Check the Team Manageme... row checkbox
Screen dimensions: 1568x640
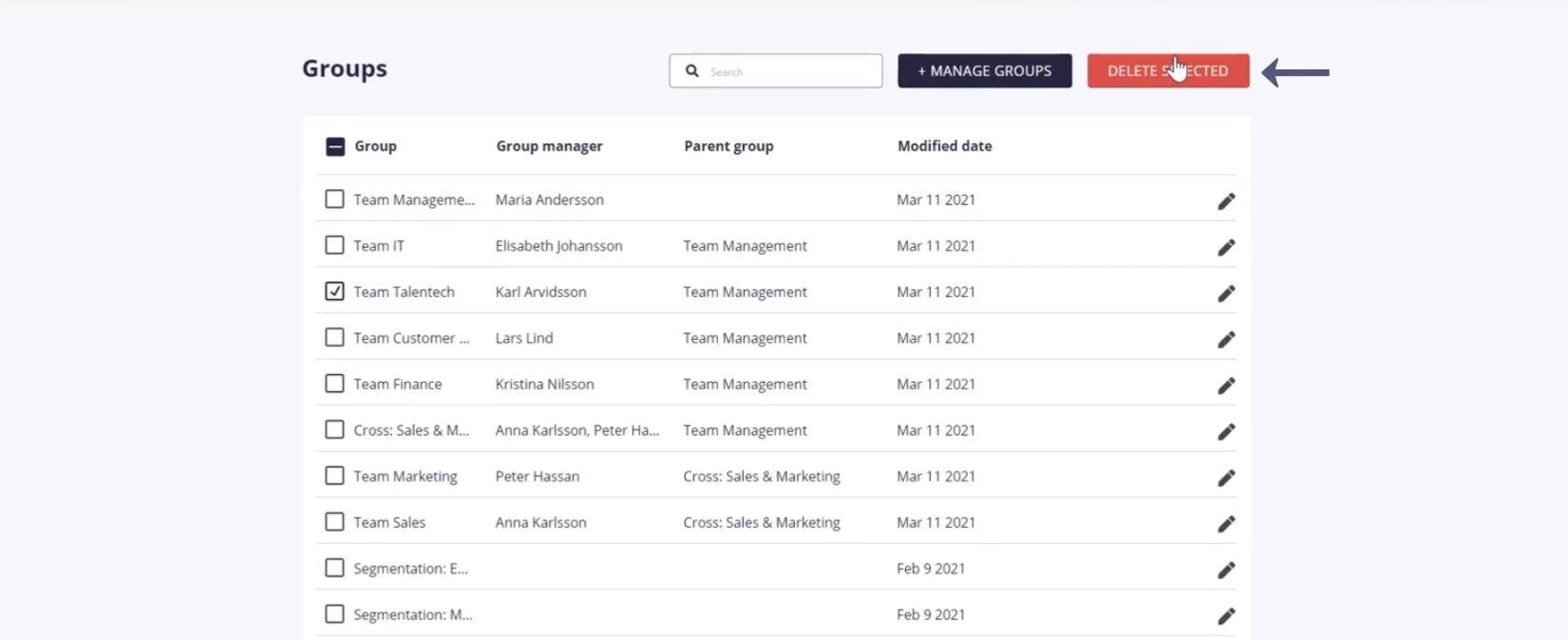334,198
